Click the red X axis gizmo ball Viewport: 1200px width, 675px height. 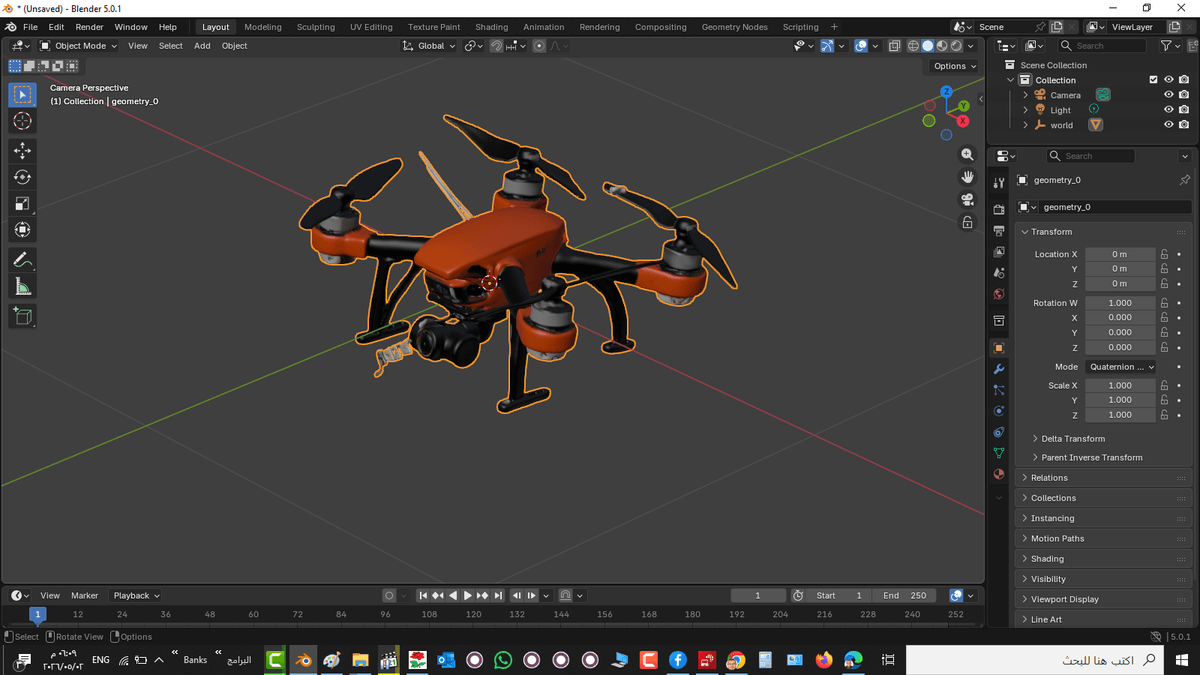click(x=963, y=121)
